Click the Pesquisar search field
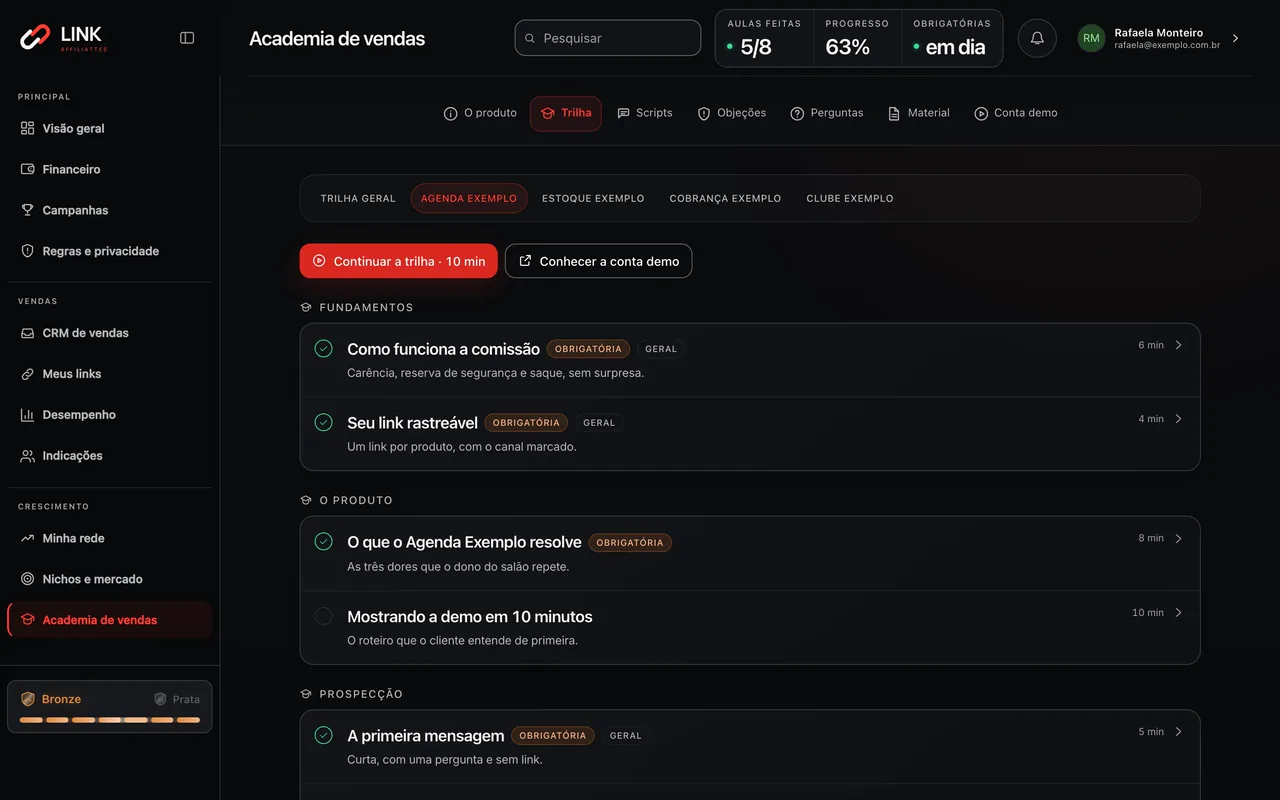This screenshot has width=1280, height=800. coord(608,38)
